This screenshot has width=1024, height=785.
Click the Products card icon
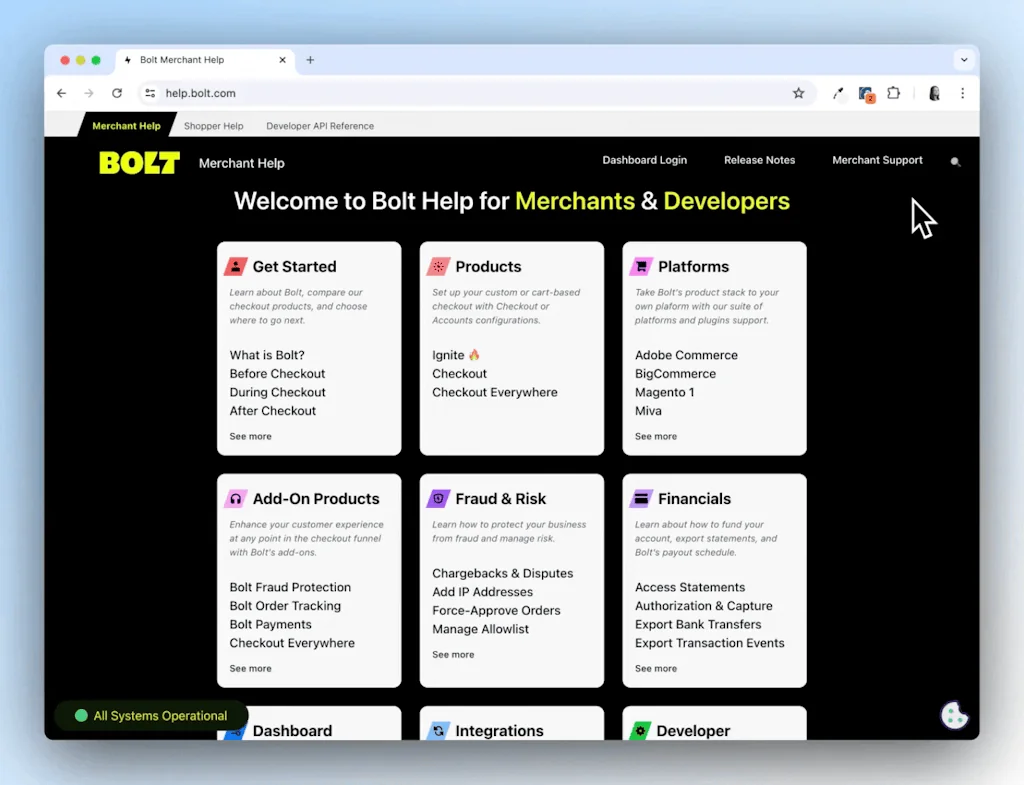(441, 266)
